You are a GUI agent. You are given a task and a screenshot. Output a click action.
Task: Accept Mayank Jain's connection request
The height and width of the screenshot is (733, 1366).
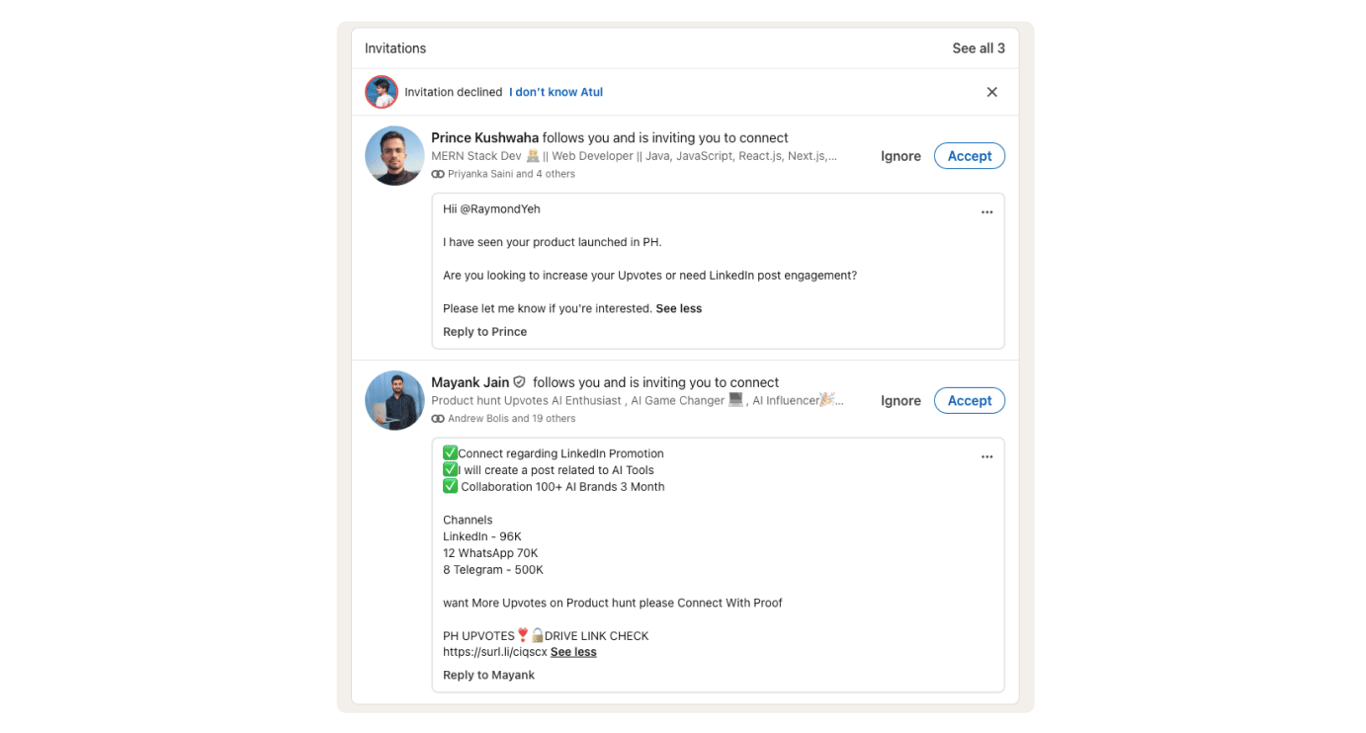click(969, 401)
